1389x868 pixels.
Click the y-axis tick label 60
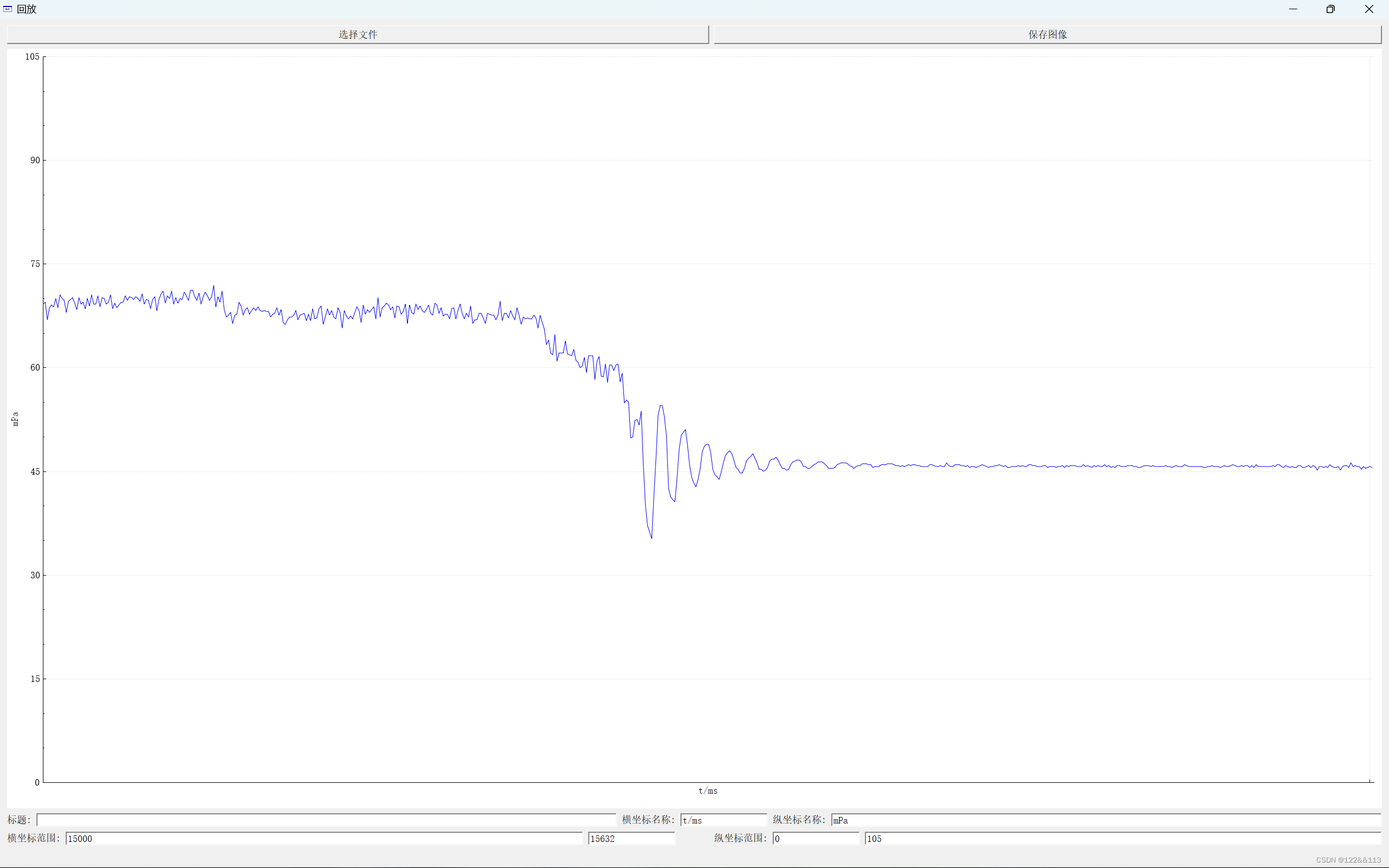click(35, 367)
